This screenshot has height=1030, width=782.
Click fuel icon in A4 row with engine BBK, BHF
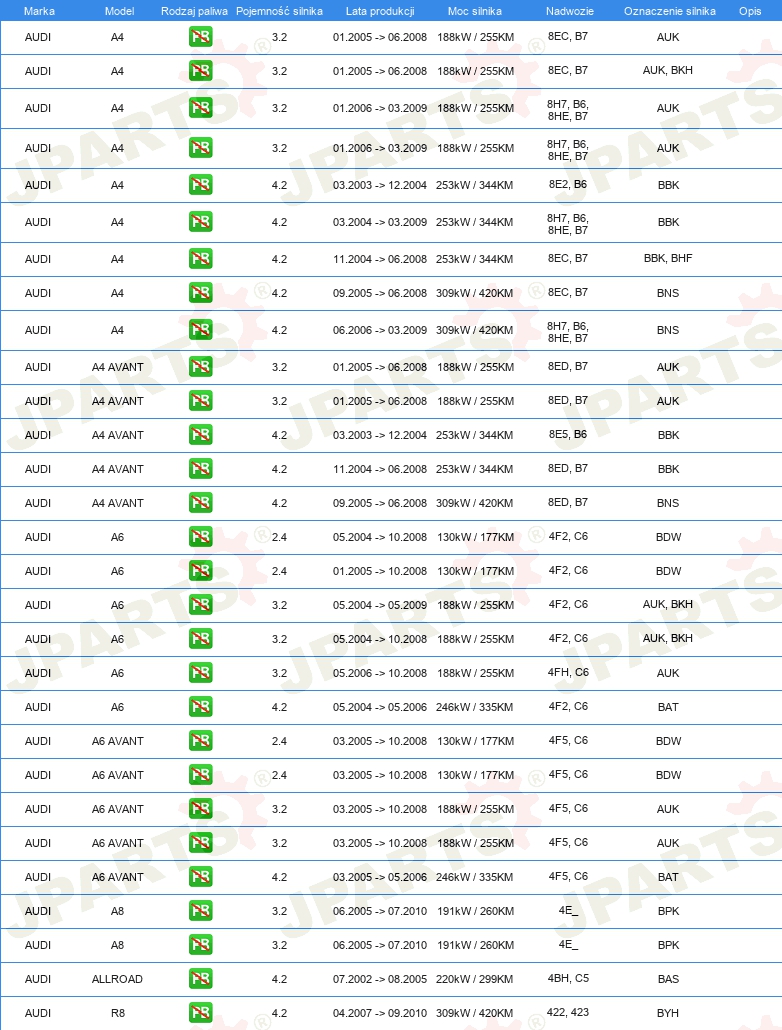pyautogui.click(x=200, y=259)
